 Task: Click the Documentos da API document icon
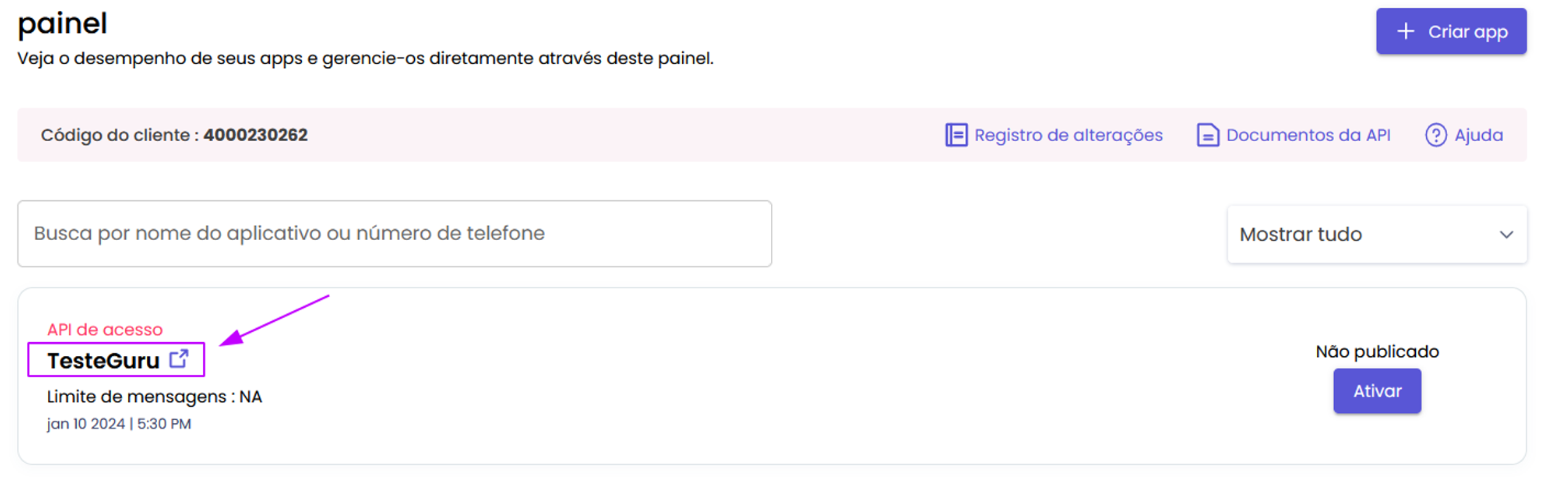pos(1208,135)
